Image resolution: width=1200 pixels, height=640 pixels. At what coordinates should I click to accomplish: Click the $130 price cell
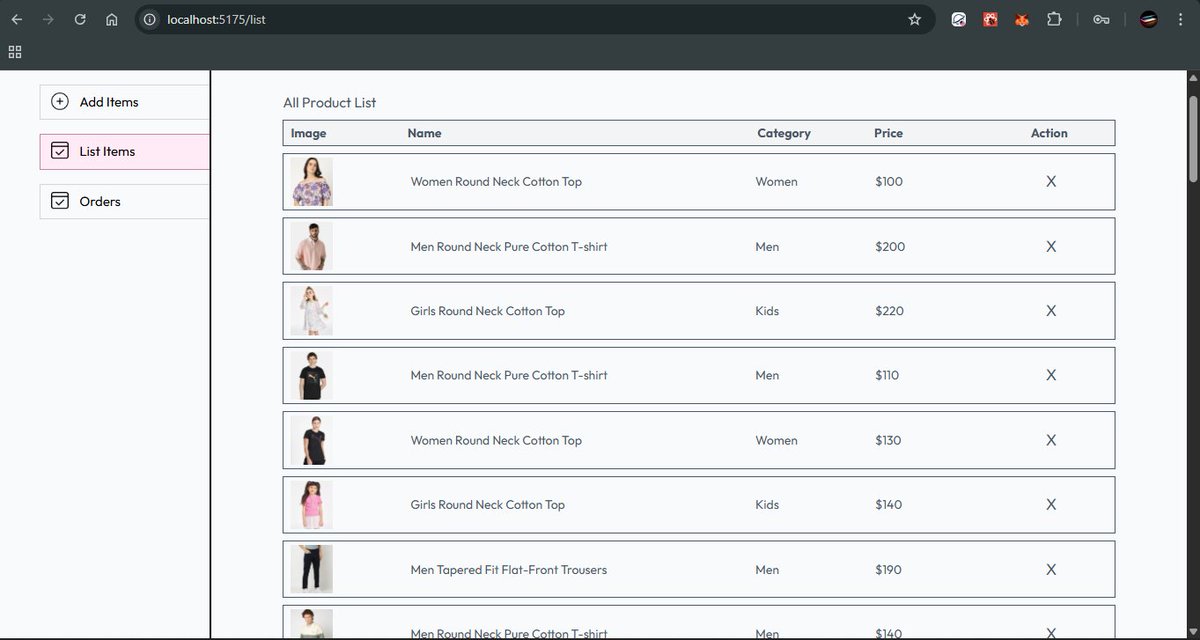tap(888, 440)
